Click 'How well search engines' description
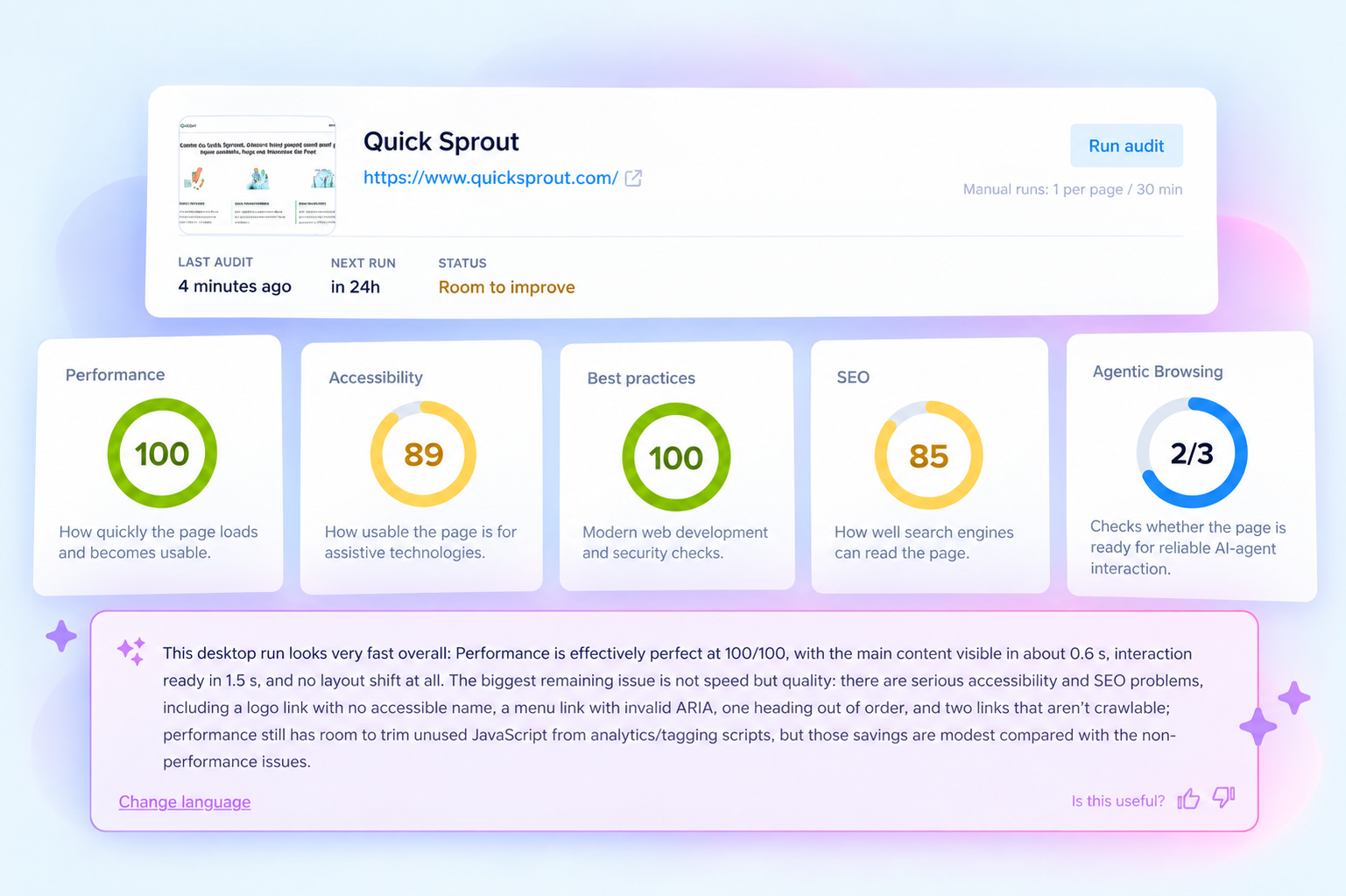This screenshot has height=896, width=1346. (924, 542)
